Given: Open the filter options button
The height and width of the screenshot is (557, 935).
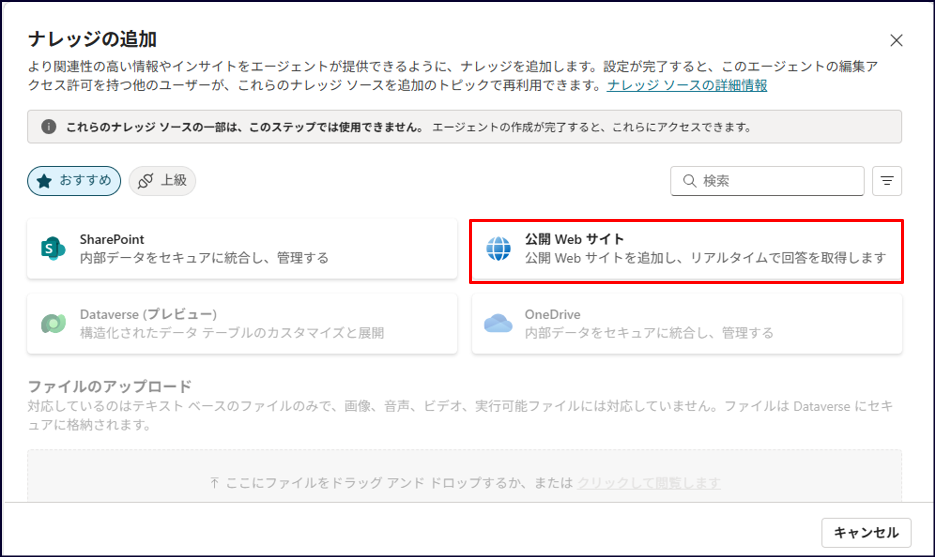Looking at the screenshot, I should coord(887,181).
